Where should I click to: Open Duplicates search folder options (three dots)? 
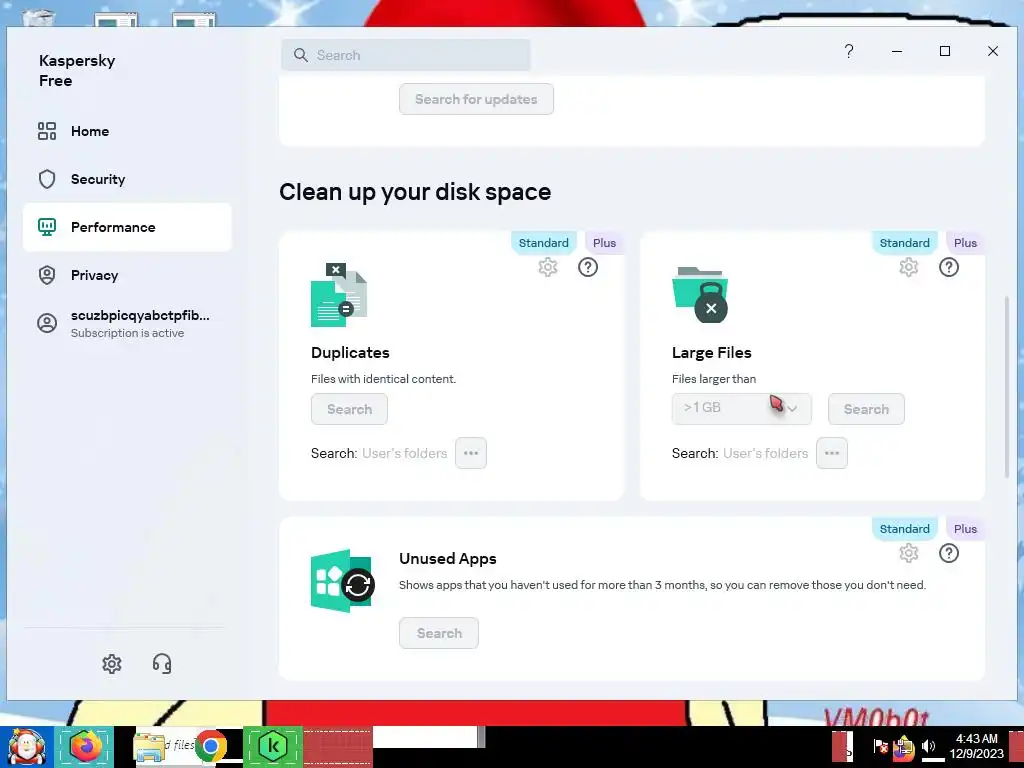coord(471,453)
